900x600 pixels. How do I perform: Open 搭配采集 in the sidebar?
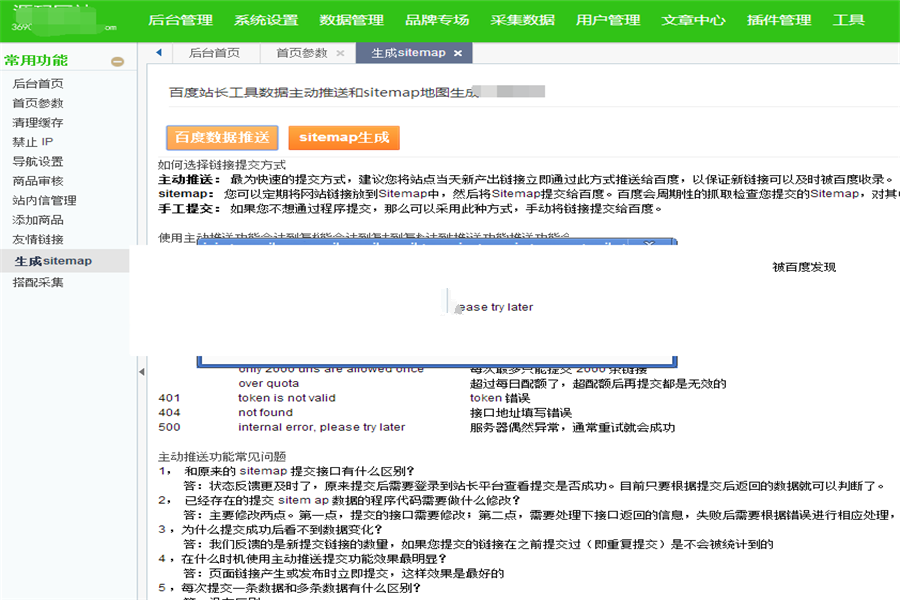click(x=38, y=282)
